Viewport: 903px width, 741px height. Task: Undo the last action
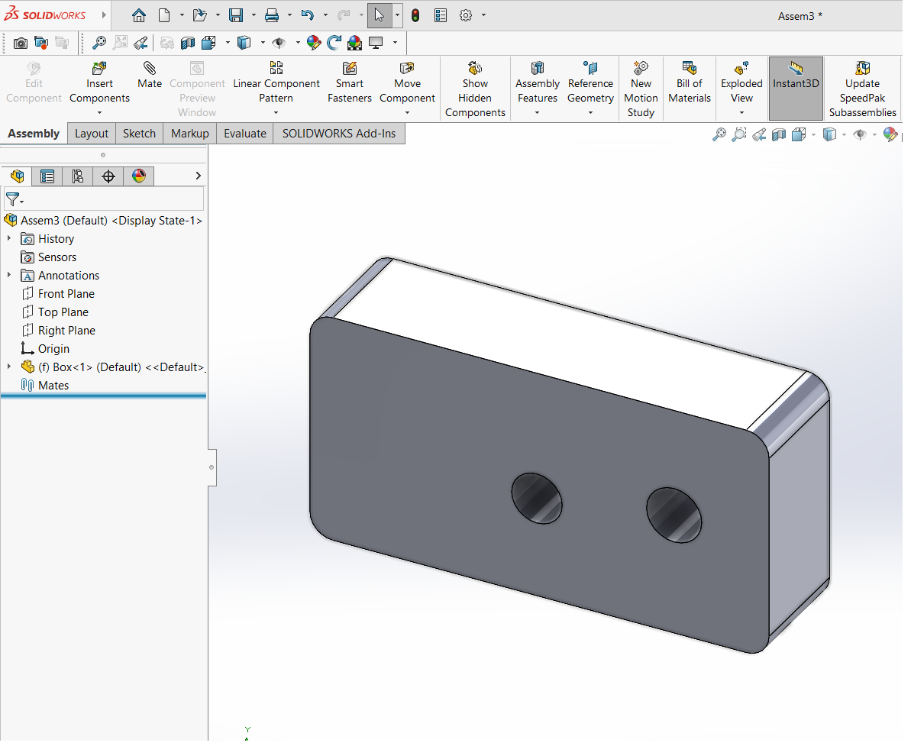point(308,16)
